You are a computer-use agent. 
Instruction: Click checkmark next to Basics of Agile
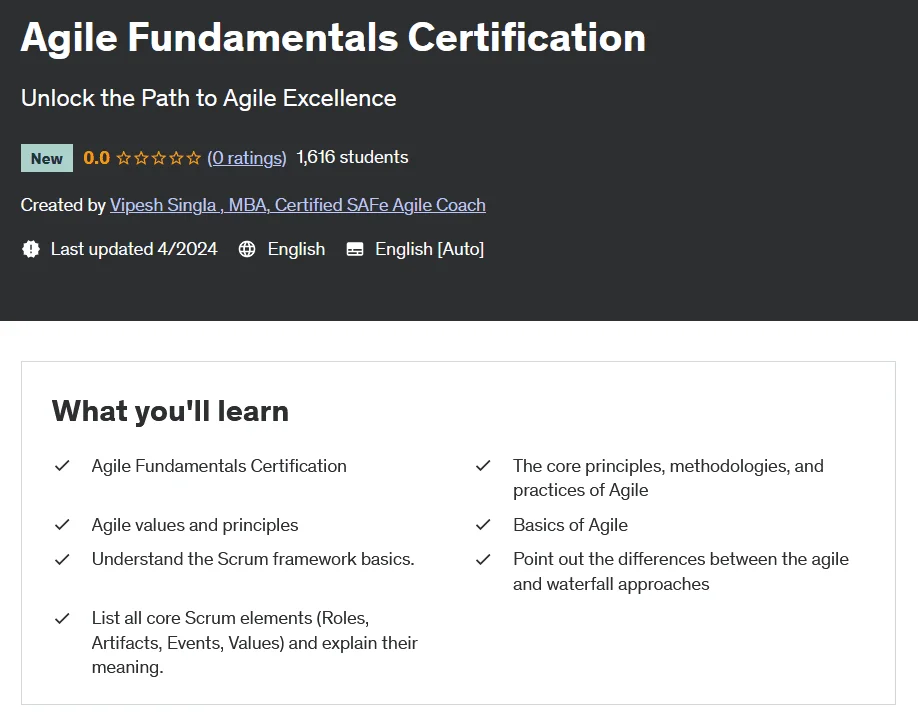coord(483,525)
